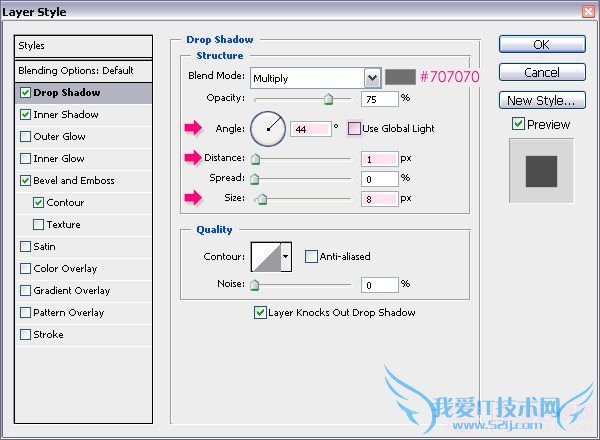Viewport: 600px width, 440px height.
Task: Toggle the Preview checkbox
Action: 518,124
